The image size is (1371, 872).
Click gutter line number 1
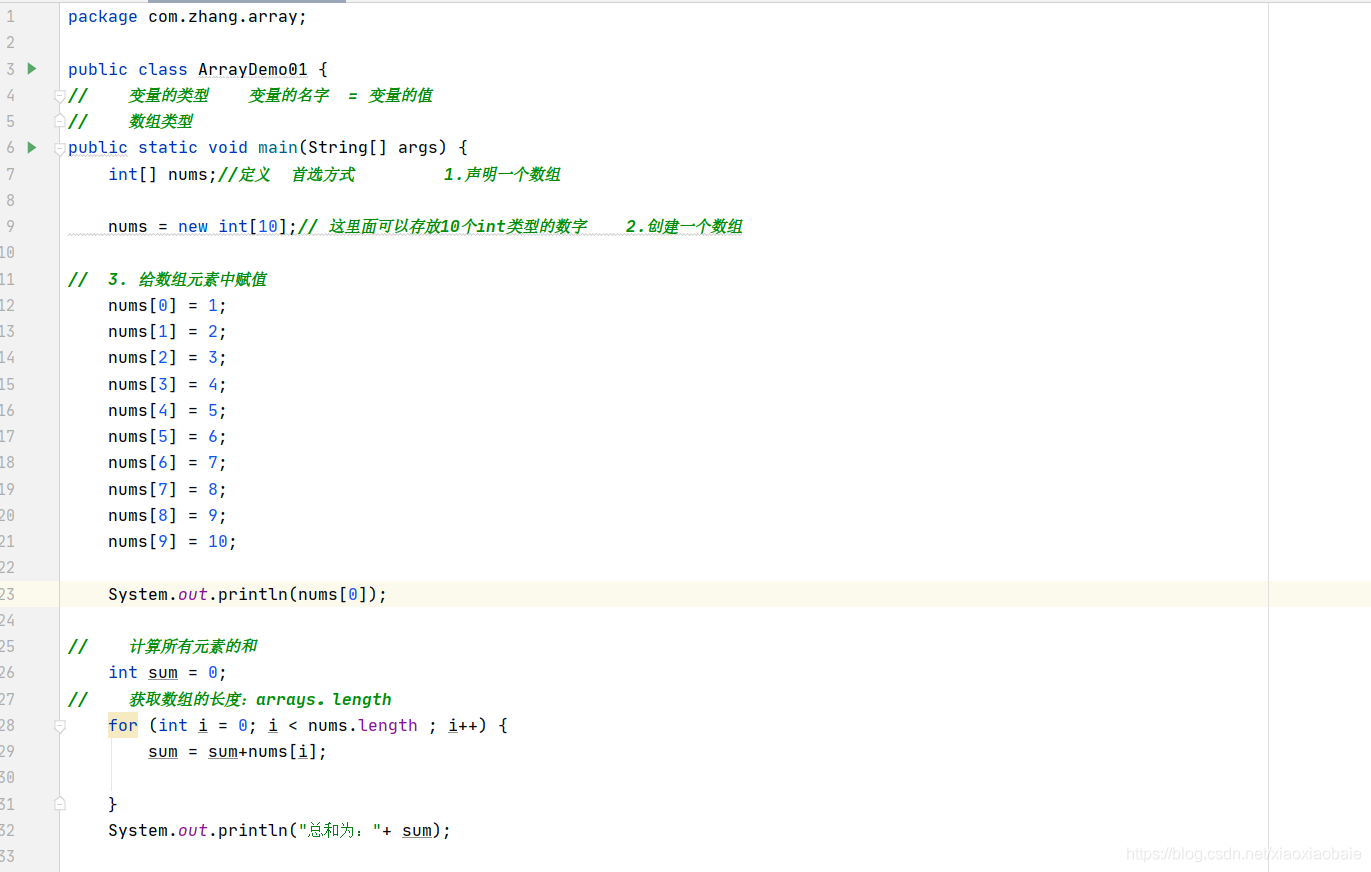point(10,17)
